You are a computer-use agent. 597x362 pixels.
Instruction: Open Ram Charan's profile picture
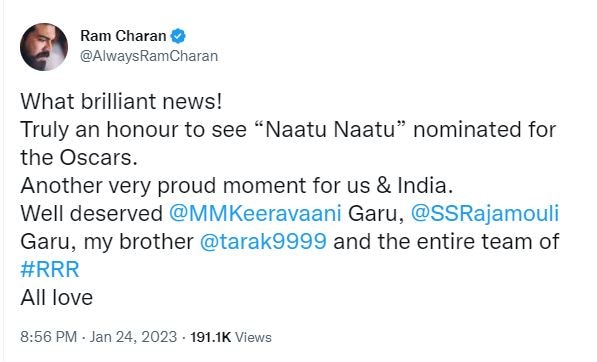44,47
